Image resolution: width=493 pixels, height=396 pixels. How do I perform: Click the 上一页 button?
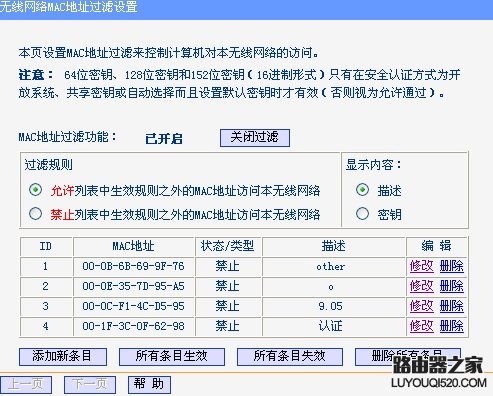[26, 385]
